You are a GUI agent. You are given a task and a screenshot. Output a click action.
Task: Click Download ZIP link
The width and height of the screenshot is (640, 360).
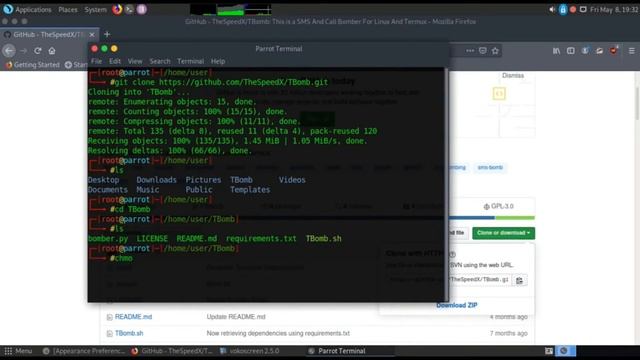457,305
